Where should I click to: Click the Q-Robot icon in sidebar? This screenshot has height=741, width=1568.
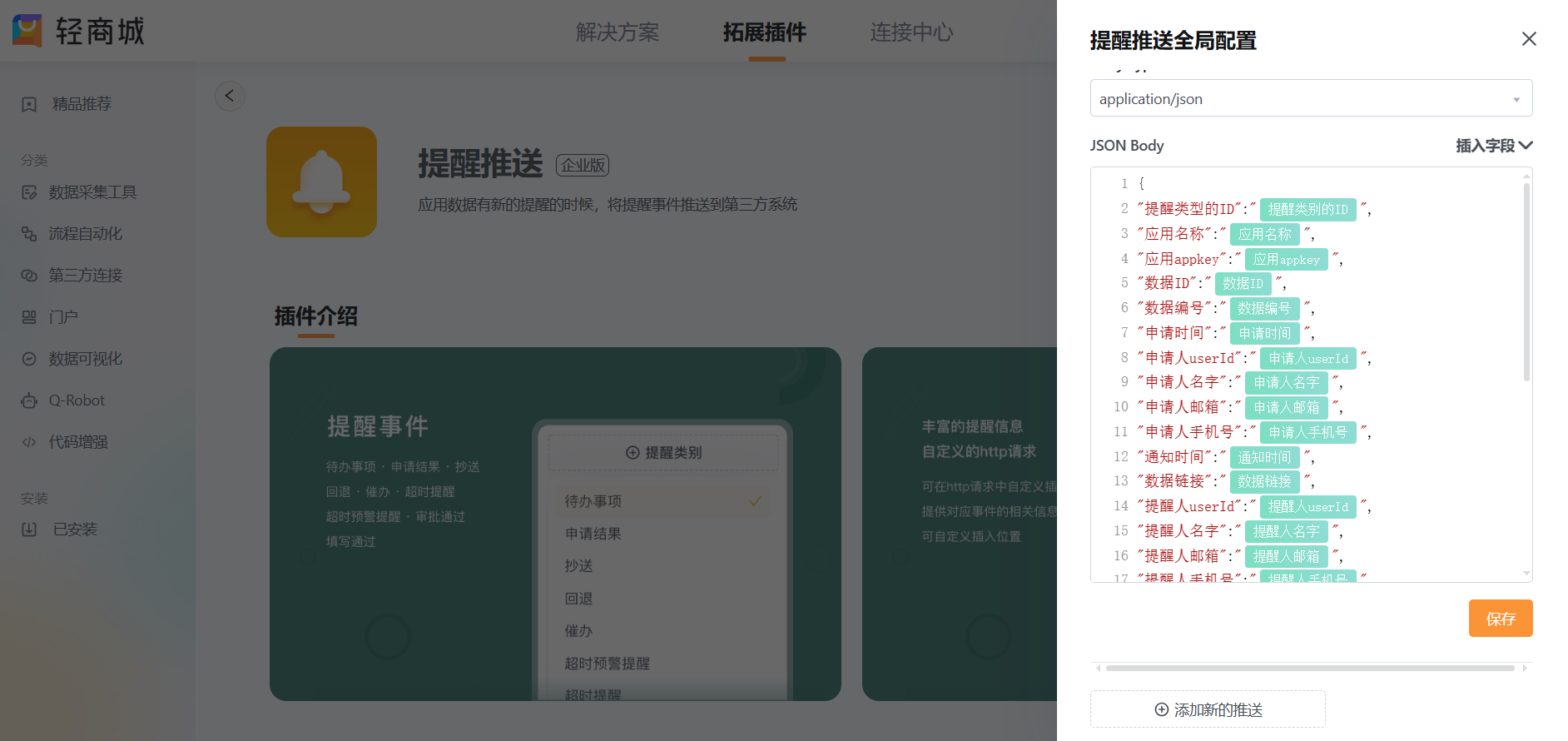(29, 400)
